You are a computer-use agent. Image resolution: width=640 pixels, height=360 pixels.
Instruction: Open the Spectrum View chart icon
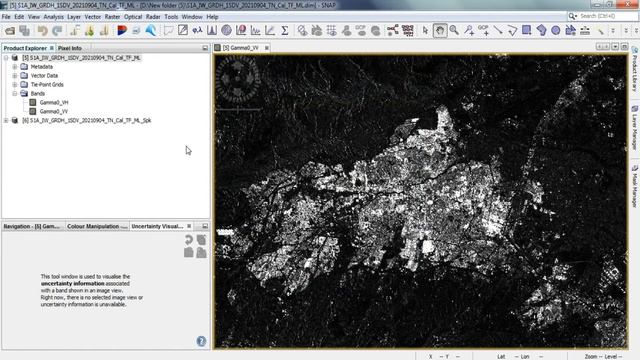click(256, 31)
